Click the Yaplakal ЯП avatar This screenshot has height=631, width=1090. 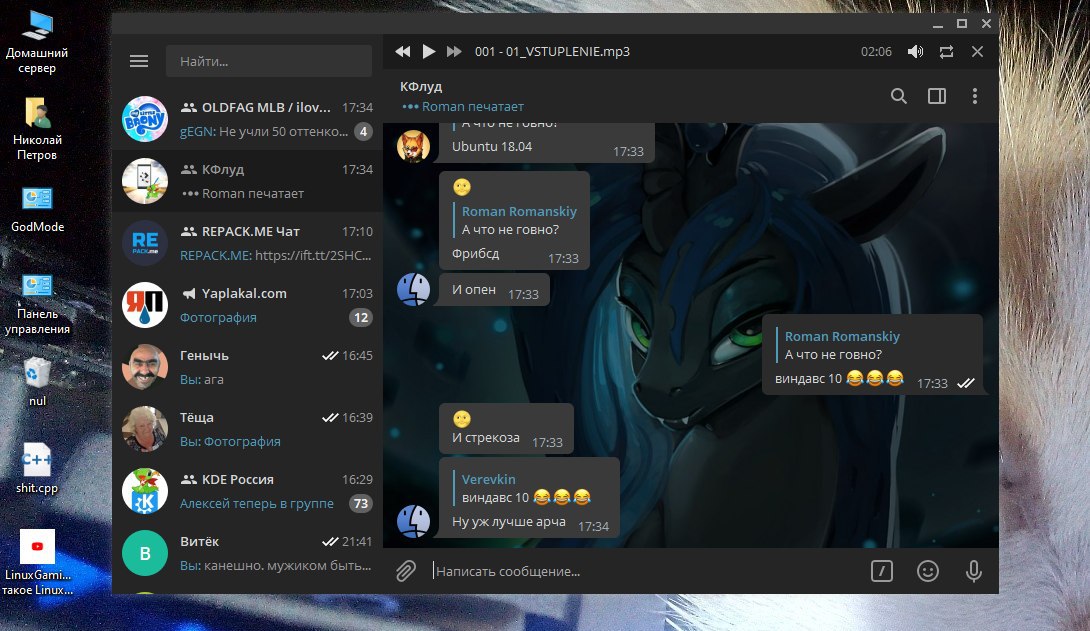pos(145,305)
